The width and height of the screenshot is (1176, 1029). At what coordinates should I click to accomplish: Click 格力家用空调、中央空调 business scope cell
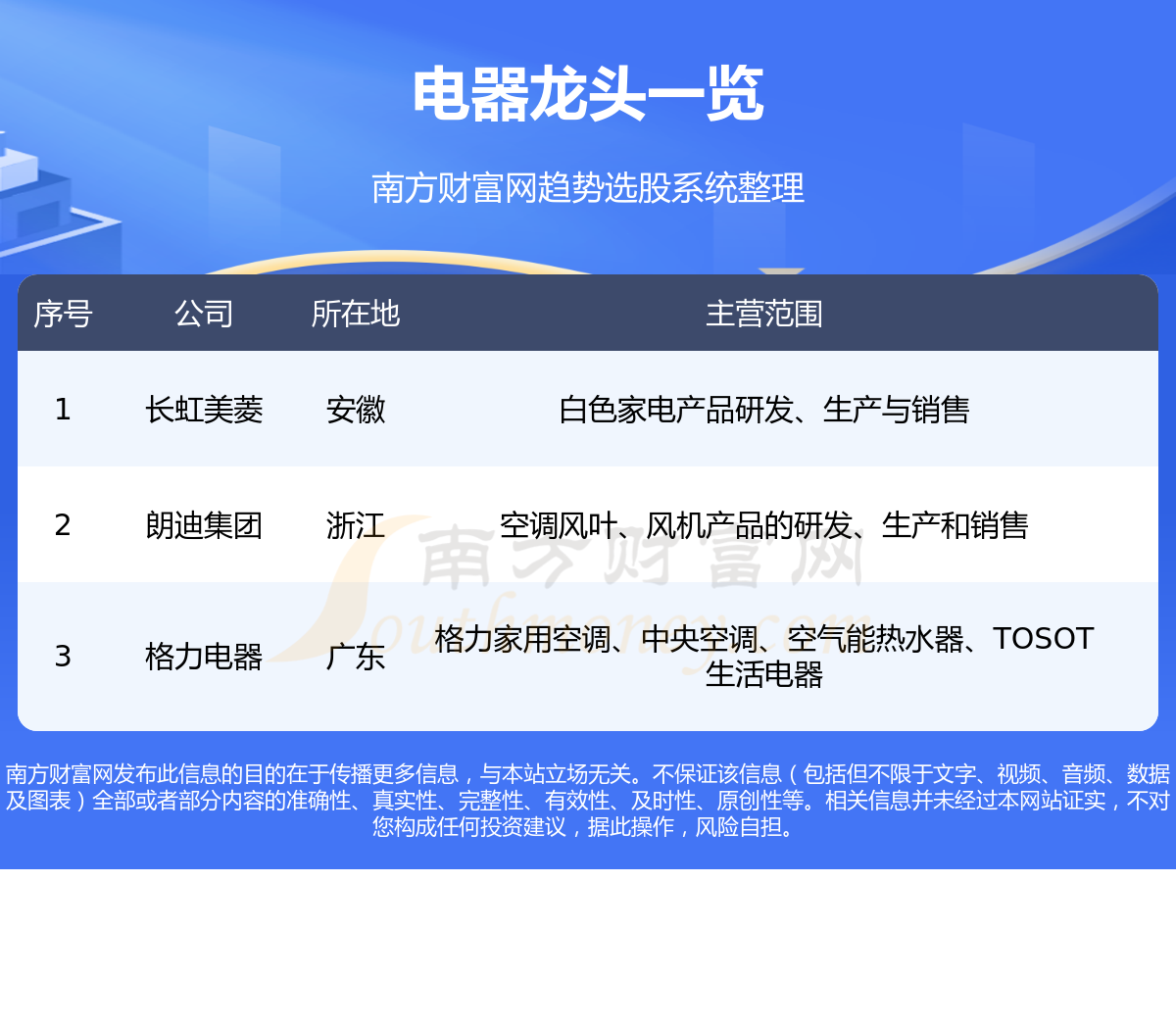[x=764, y=656]
